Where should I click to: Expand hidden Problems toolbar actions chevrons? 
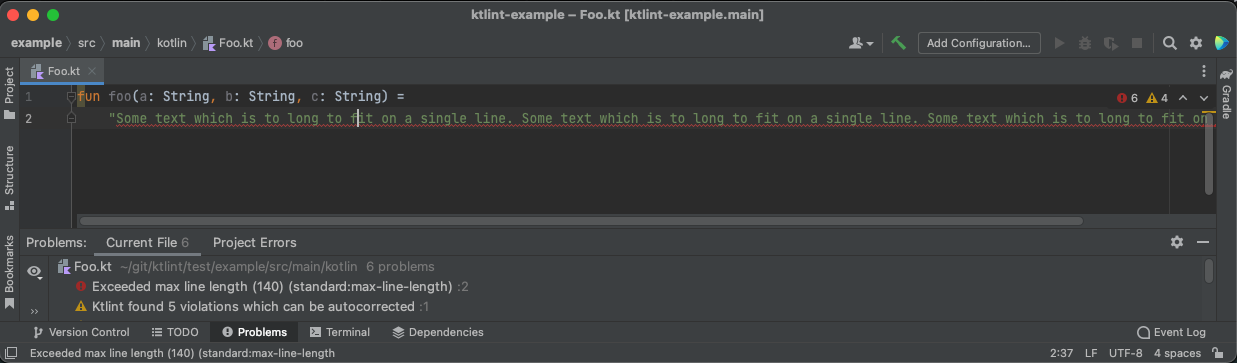coord(35,311)
